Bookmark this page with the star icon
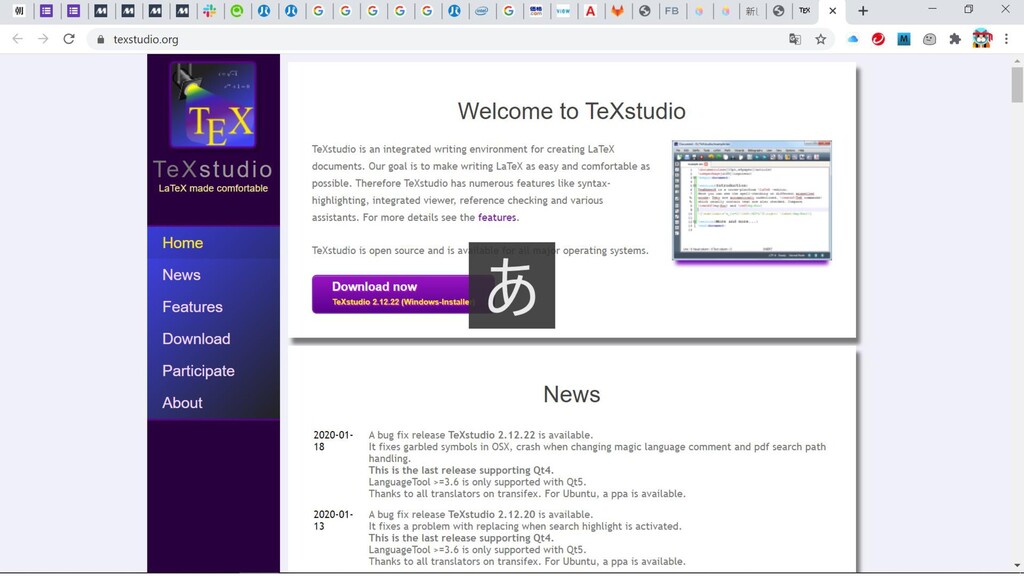 [x=821, y=39]
